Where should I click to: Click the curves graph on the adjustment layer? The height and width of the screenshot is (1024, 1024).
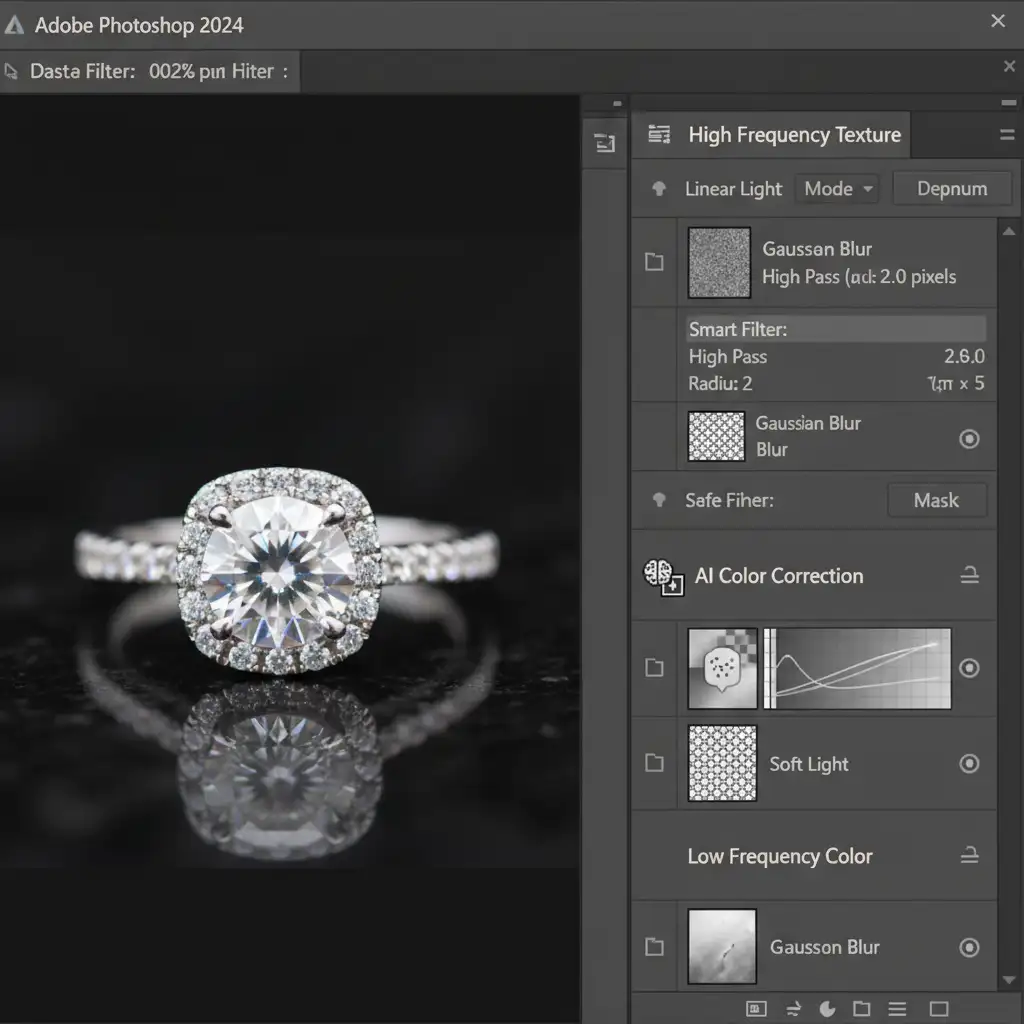pyautogui.click(x=862, y=669)
